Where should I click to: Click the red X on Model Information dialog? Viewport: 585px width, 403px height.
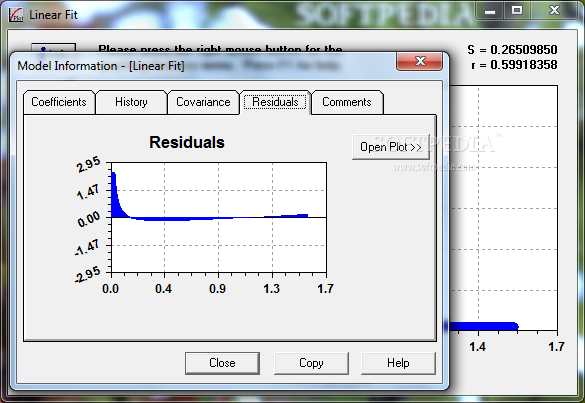pos(420,61)
